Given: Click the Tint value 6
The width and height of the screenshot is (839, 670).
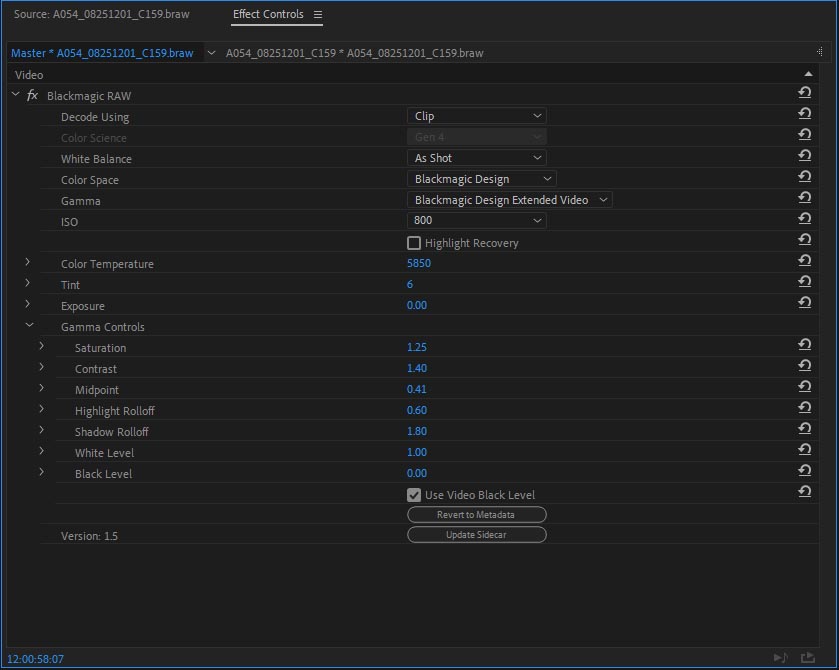Looking at the screenshot, I should [410, 284].
